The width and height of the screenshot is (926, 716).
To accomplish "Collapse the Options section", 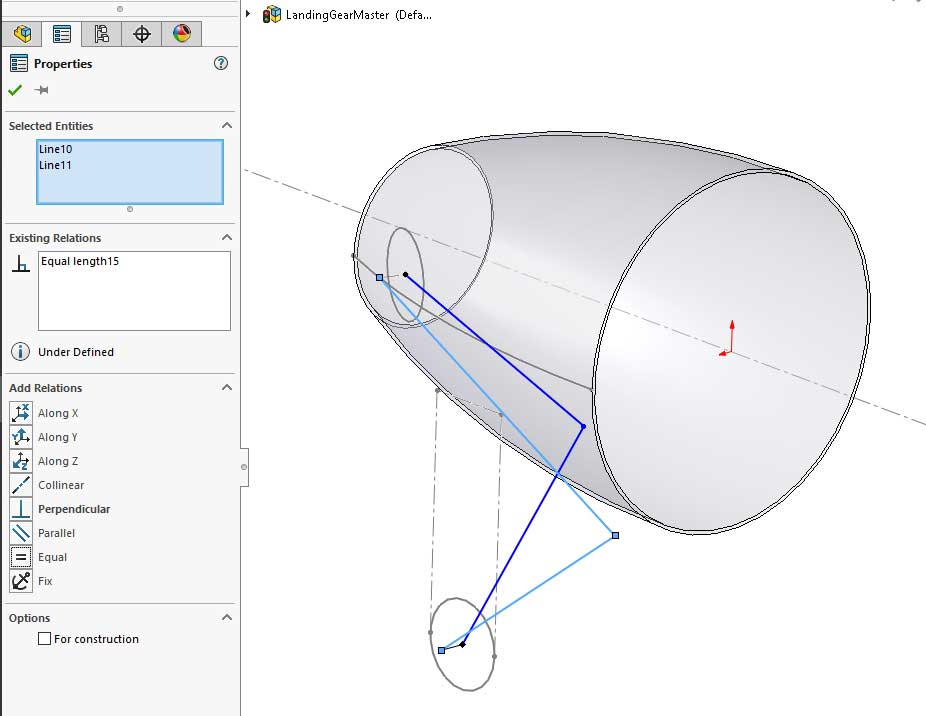I will click(x=227, y=617).
